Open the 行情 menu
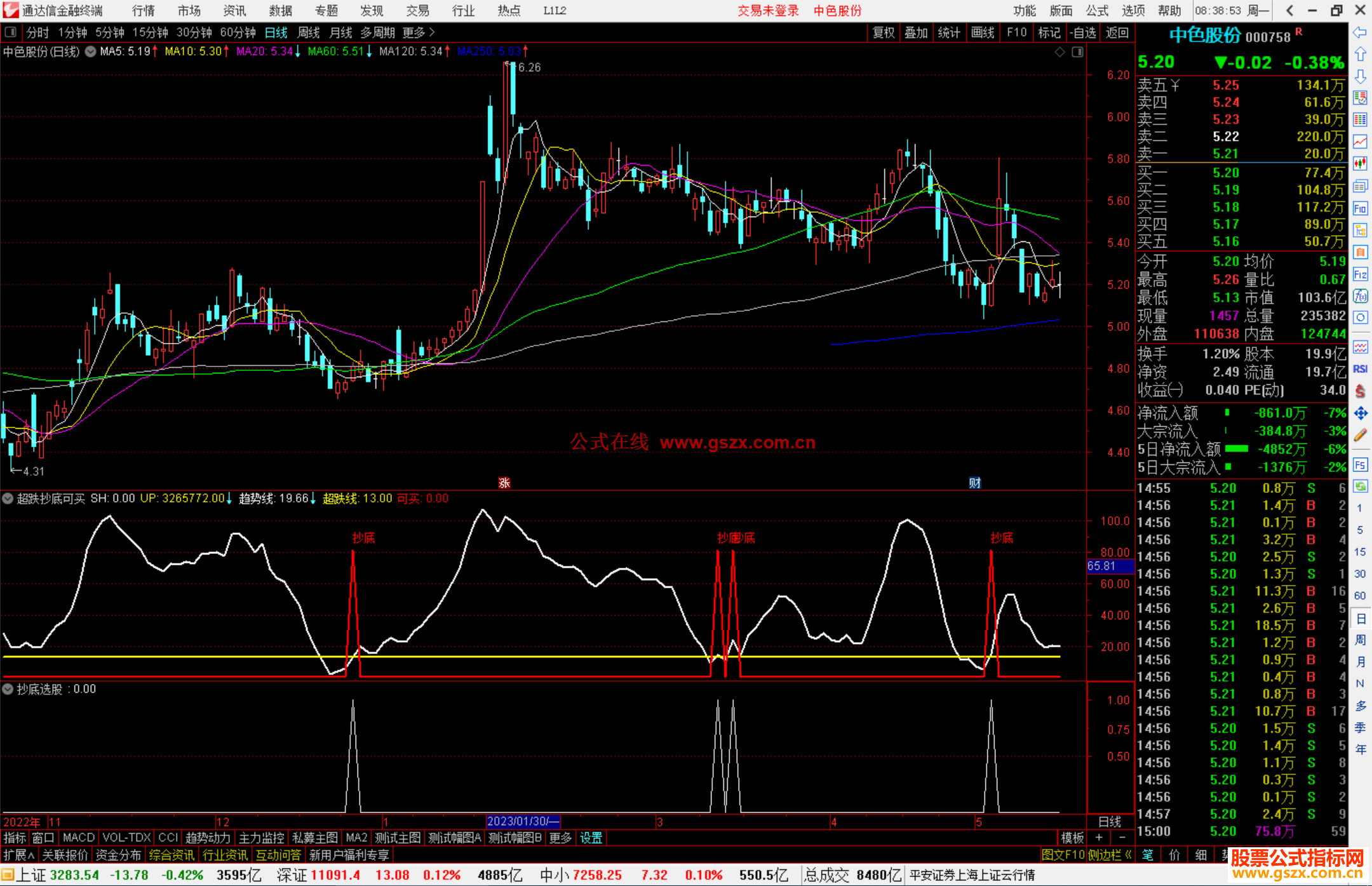The width and height of the screenshot is (1372, 886). (x=144, y=11)
